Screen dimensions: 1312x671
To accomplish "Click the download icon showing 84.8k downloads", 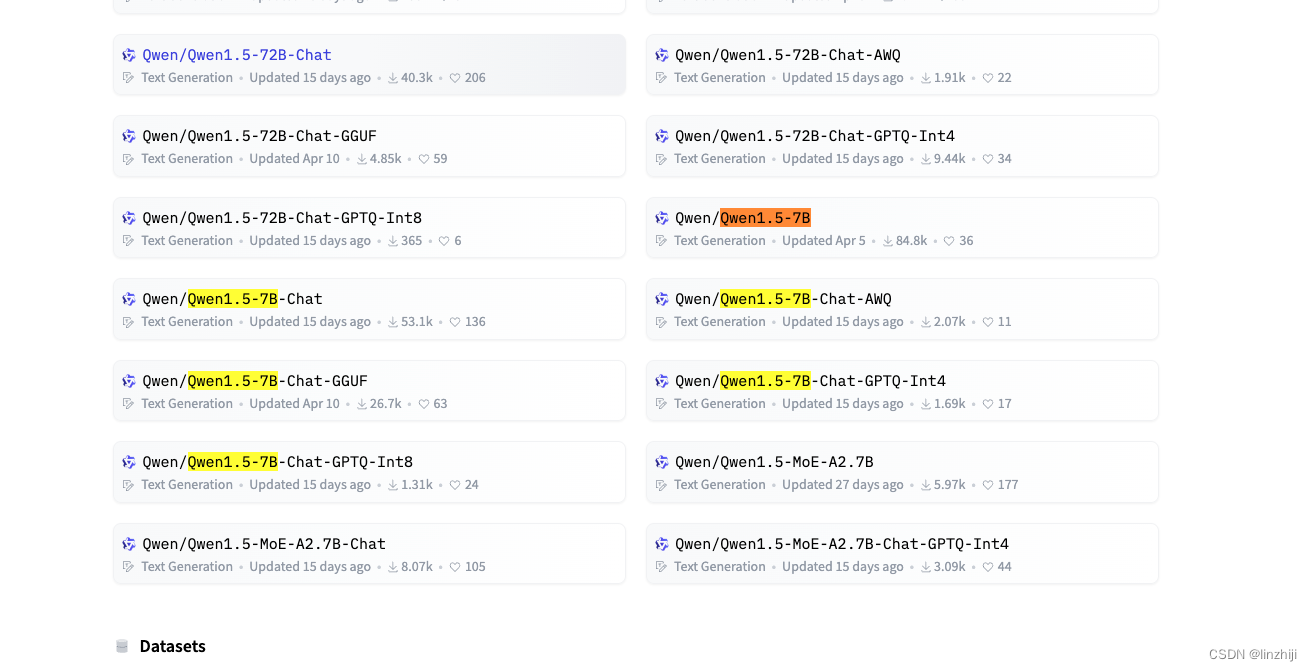I will (x=888, y=241).
